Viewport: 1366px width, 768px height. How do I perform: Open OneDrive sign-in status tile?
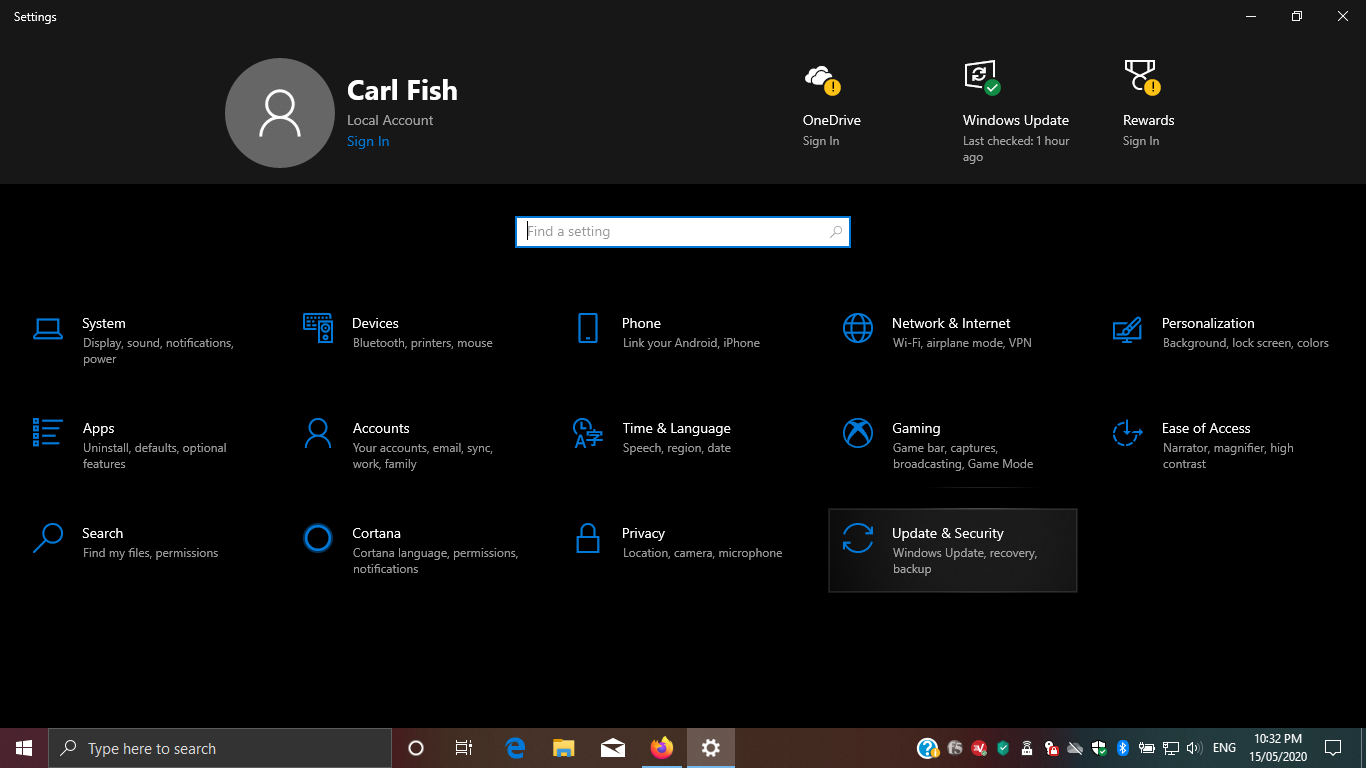(x=831, y=120)
